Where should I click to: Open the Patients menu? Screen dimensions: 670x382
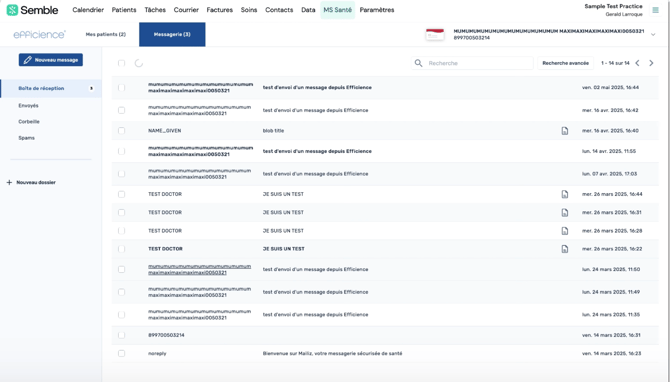click(124, 10)
